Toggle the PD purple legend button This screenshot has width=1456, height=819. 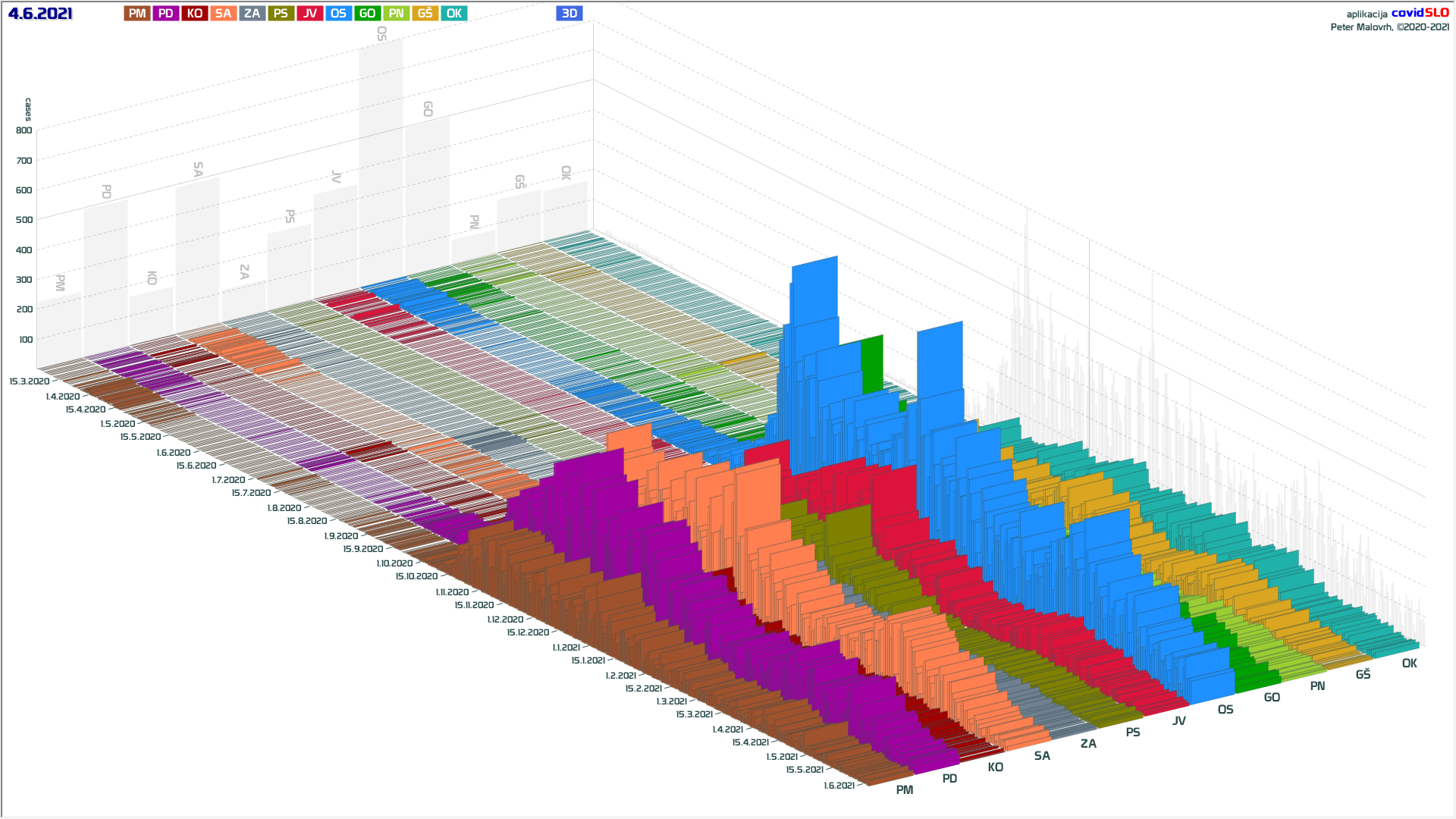[x=166, y=13]
